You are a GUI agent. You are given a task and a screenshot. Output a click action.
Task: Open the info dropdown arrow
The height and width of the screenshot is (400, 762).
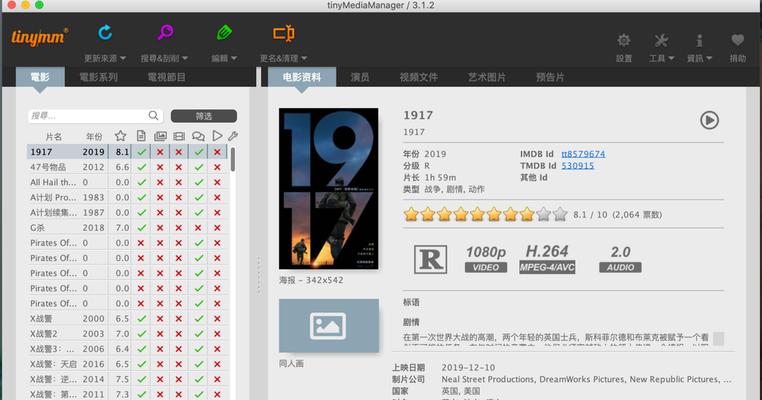[709, 58]
